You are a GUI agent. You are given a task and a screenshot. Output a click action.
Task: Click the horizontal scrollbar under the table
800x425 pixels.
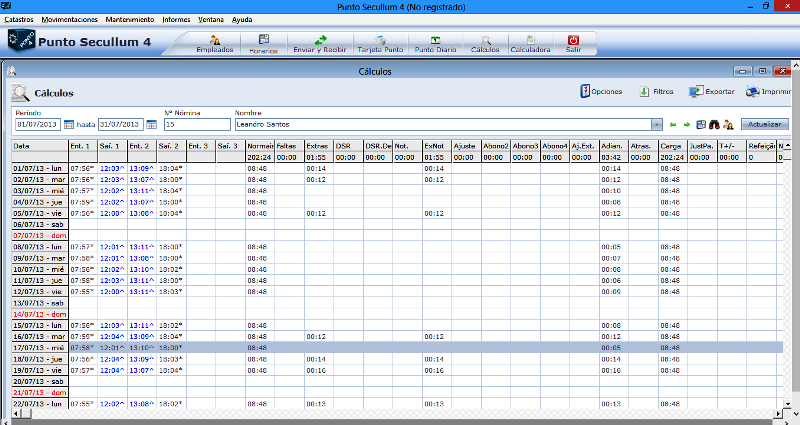(400, 413)
